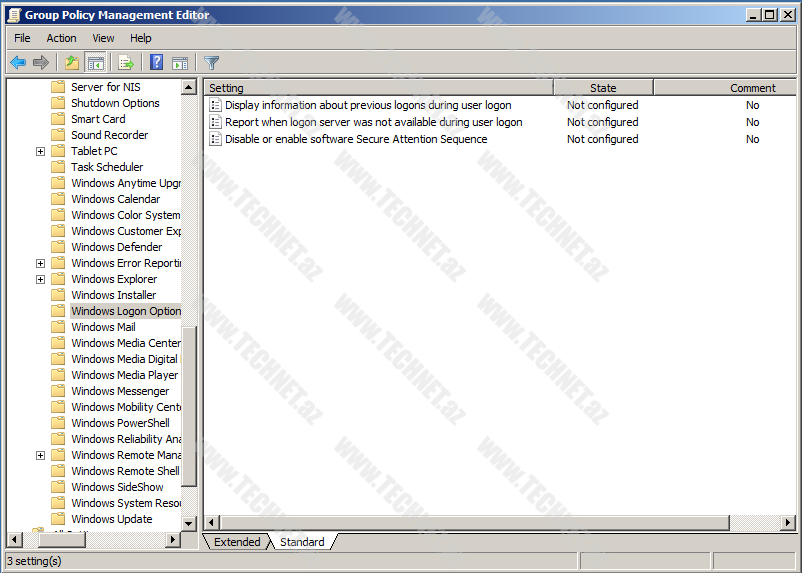Click the Filter funnel toolbar icon

tap(212, 63)
